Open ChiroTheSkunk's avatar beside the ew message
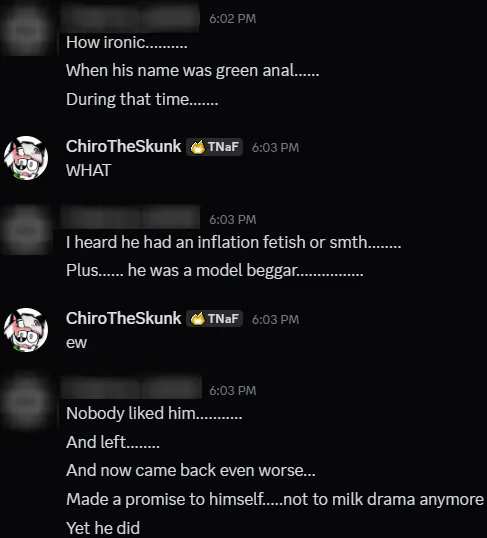The image size is (487, 538). (26, 330)
